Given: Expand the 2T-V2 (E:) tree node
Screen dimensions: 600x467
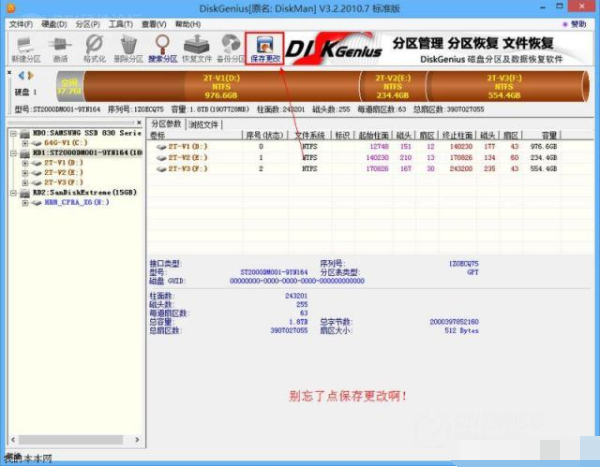Looking at the screenshot, I should [x=25, y=173].
